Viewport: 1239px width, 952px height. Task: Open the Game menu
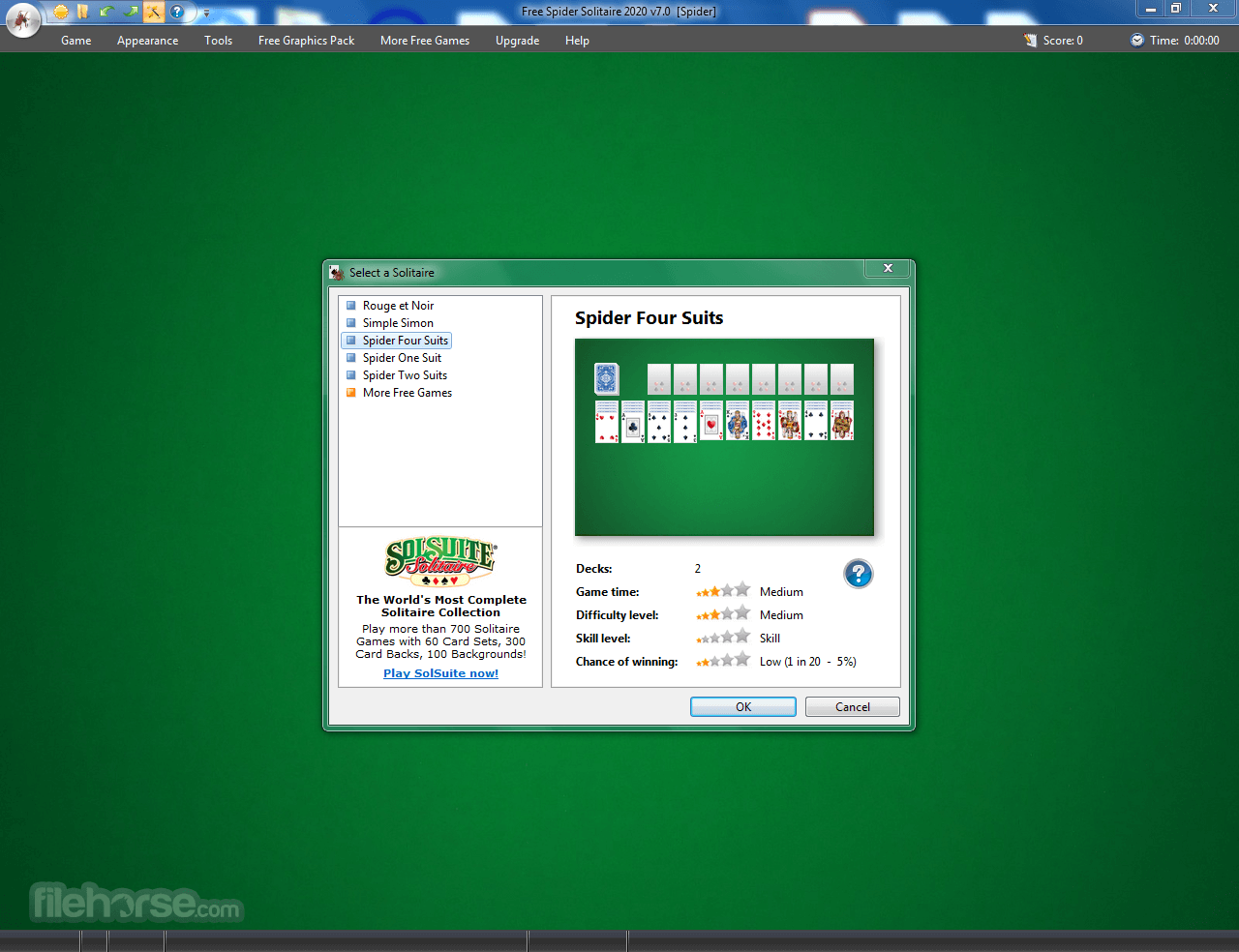pyautogui.click(x=76, y=41)
